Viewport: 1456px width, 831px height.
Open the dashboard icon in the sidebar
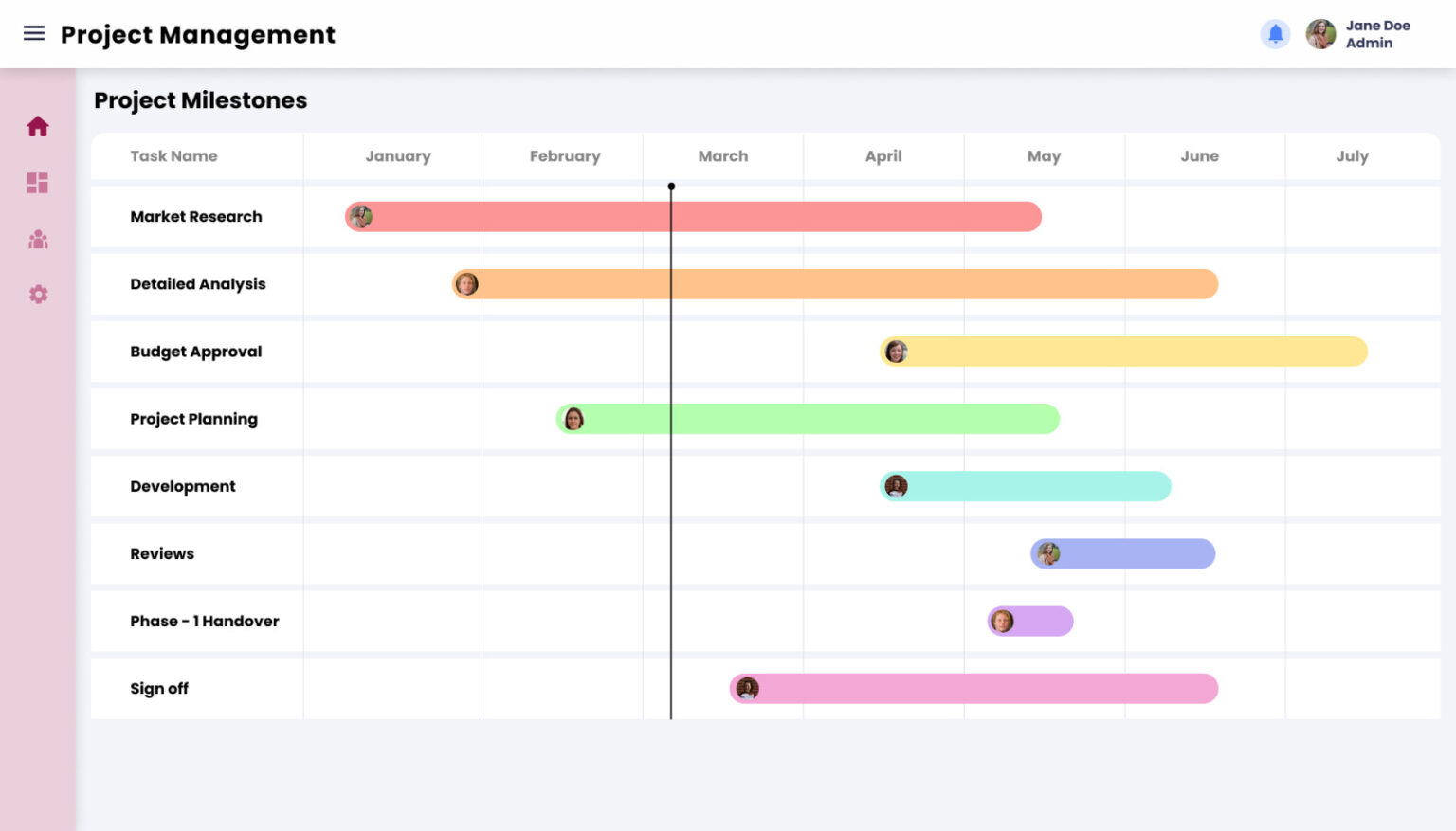(x=38, y=183)
